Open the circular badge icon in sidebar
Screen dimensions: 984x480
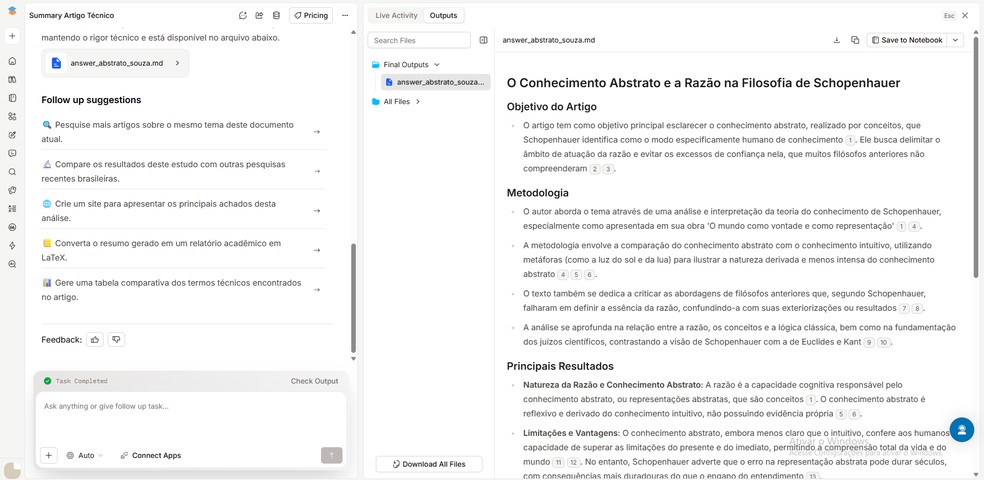[12, 227]
